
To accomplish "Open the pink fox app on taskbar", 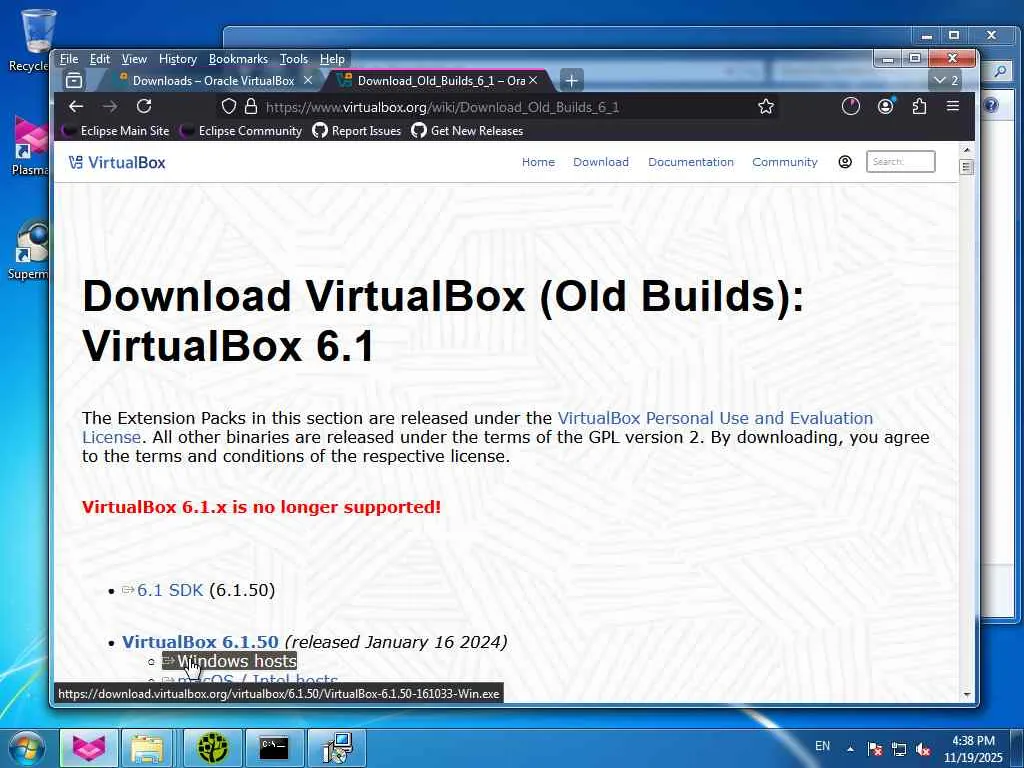I will pos(89,748).
